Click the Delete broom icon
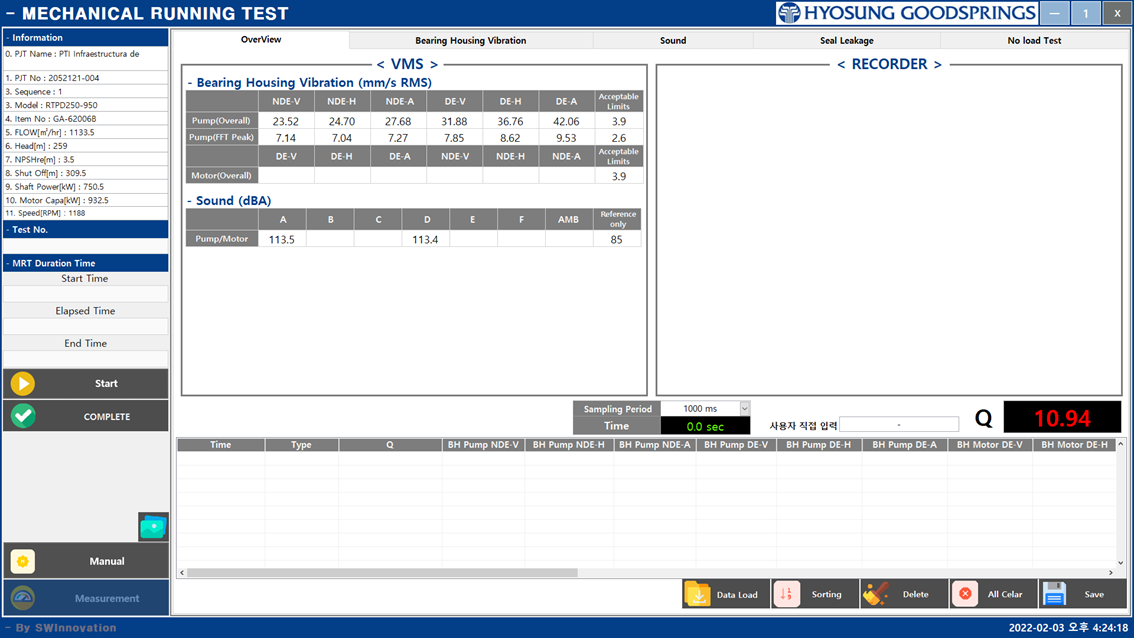The height and width of the screenshot is (638, 1134). click(x=876, y=594)
